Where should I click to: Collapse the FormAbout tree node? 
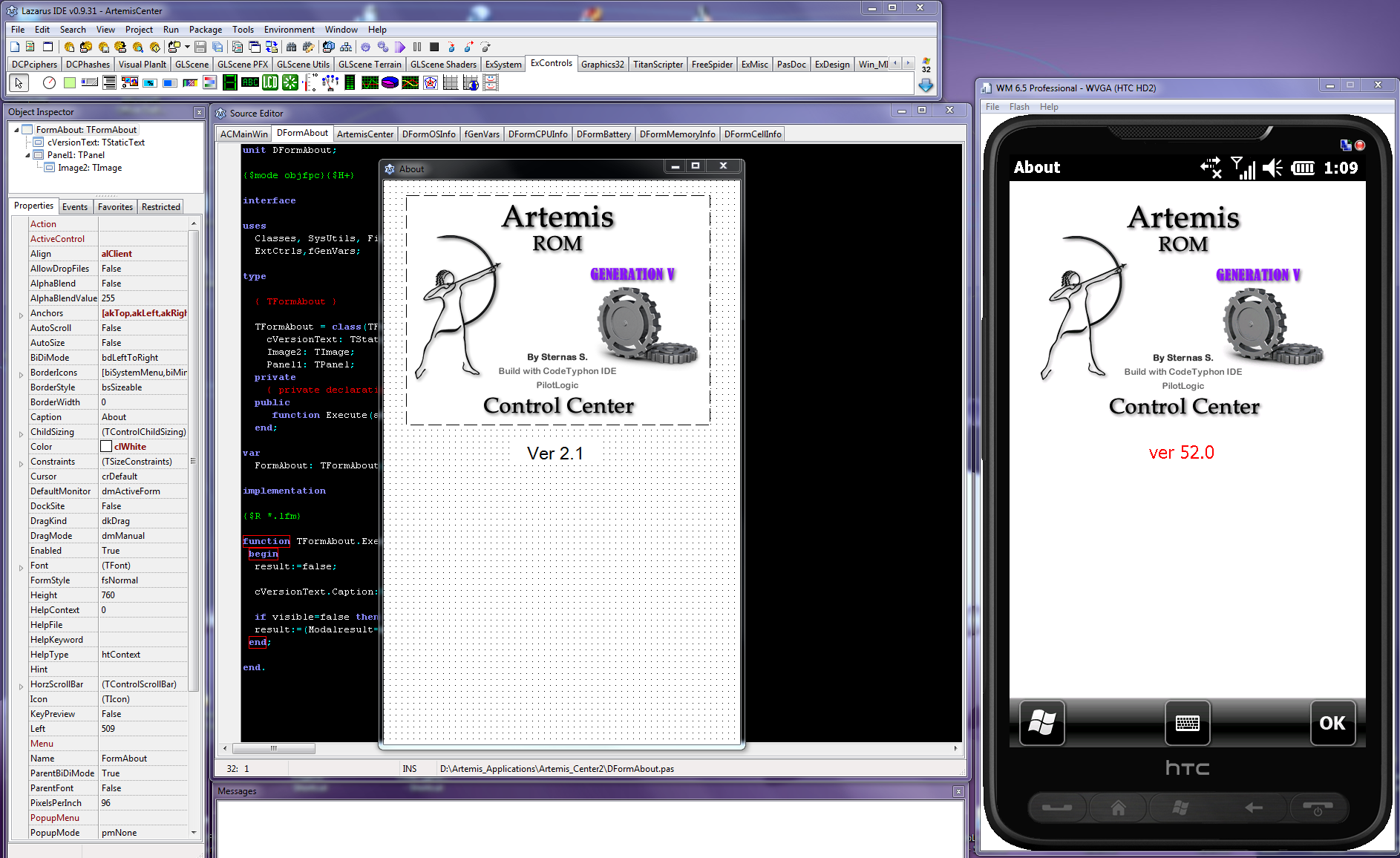pyautogui.click(x=17, y=130)
